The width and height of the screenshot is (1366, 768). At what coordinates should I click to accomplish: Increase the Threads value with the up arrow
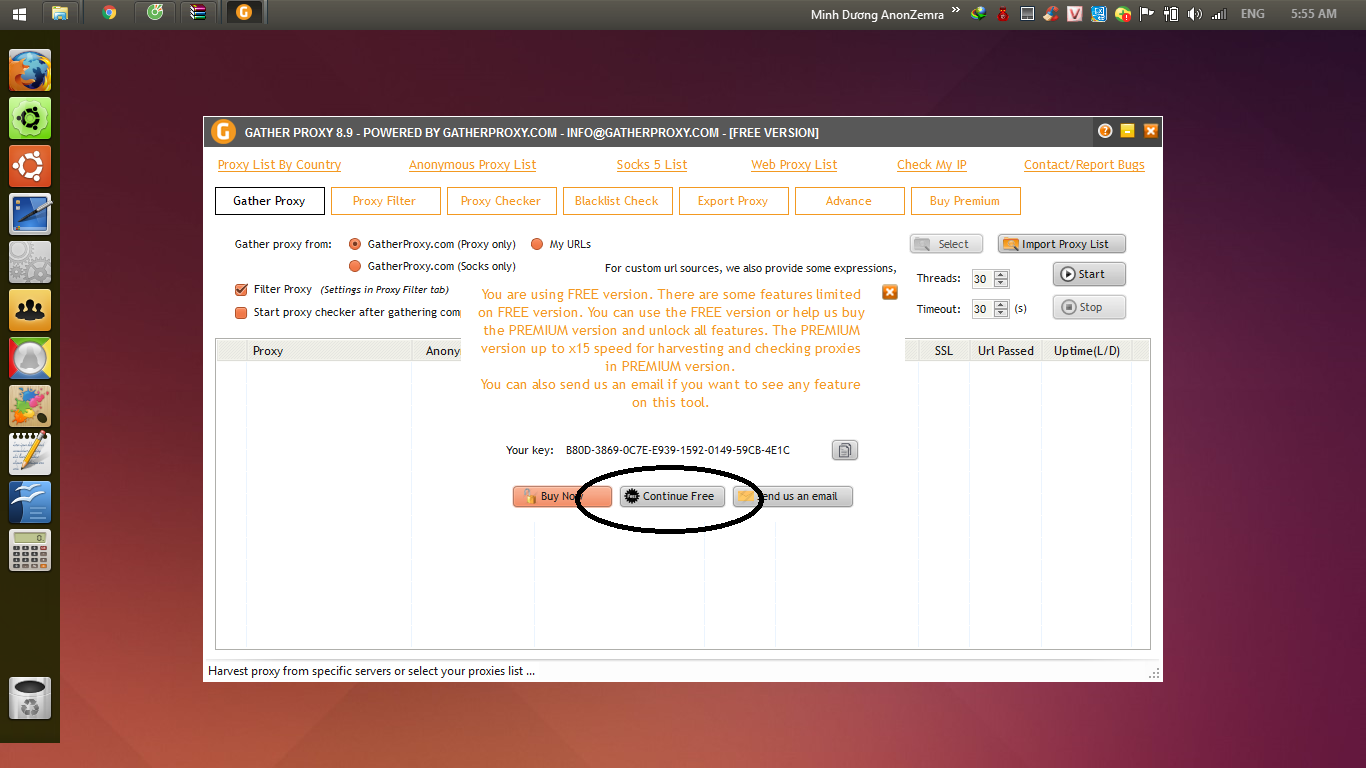click(x=1001, y=275)
